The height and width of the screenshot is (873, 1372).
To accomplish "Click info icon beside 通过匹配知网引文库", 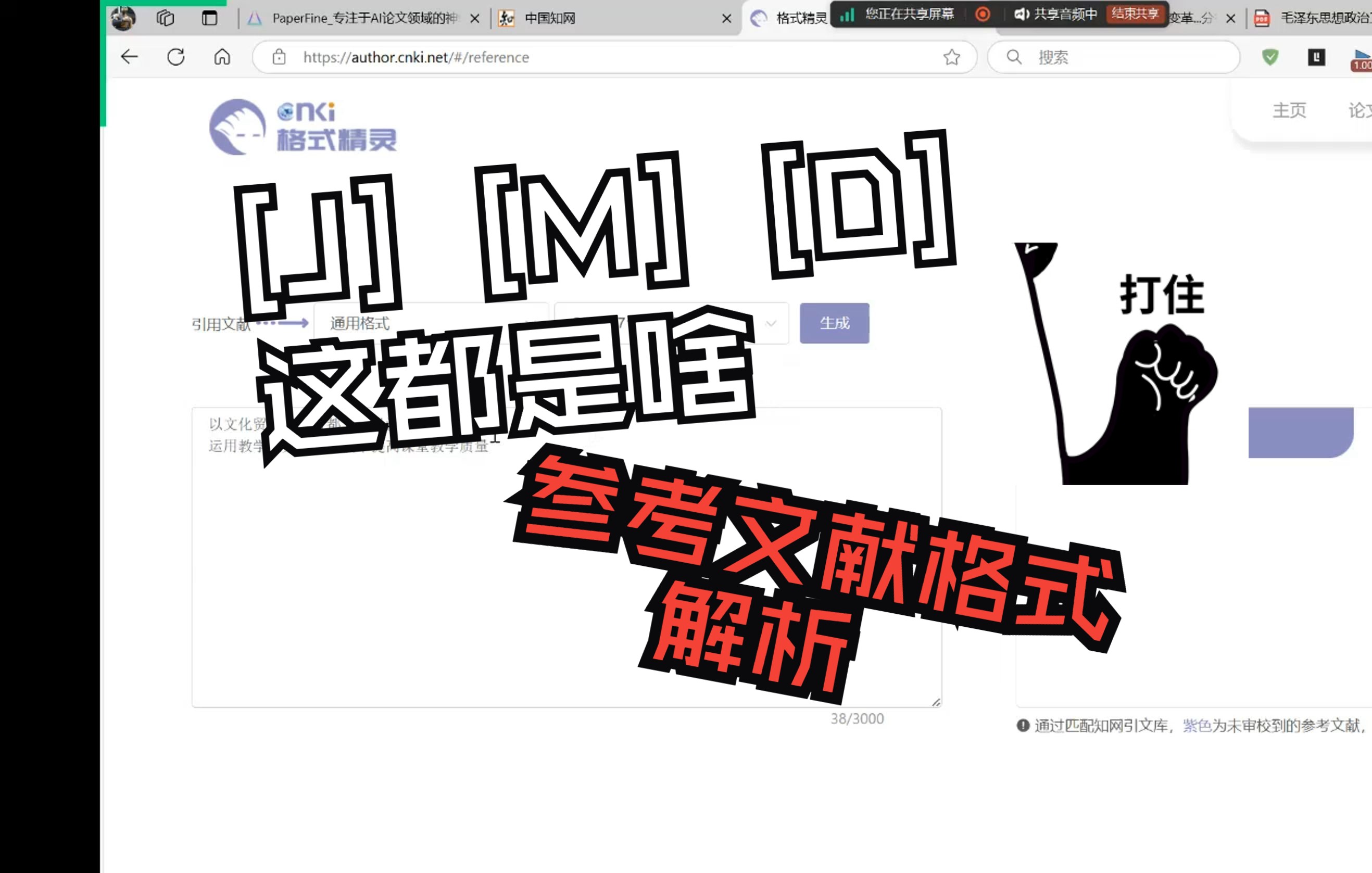I will (1023, 725).
